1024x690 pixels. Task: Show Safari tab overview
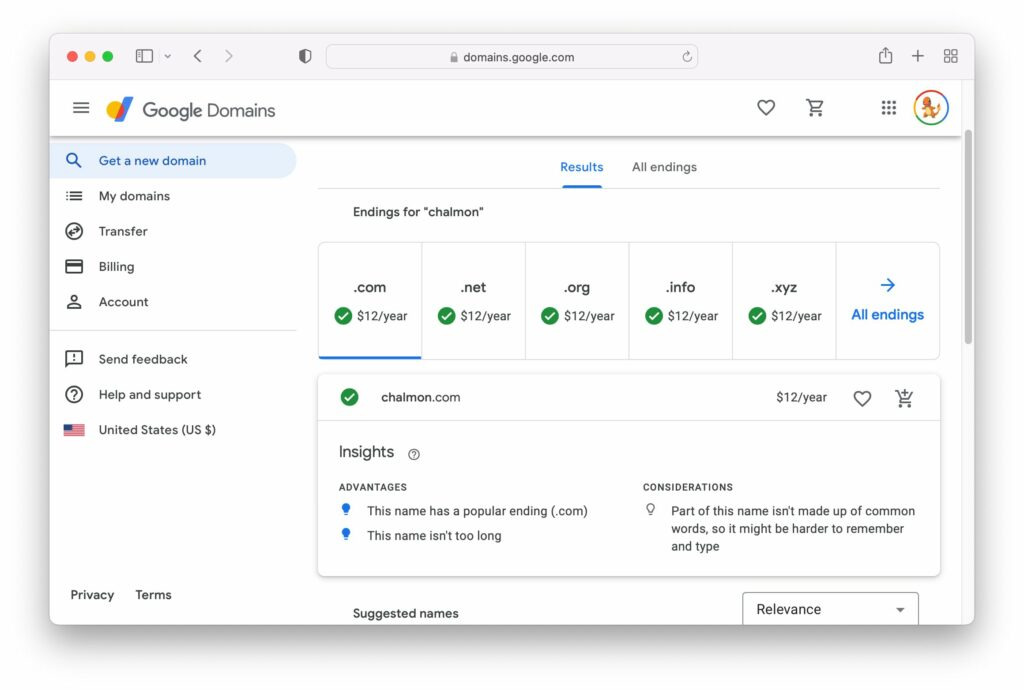950,56
